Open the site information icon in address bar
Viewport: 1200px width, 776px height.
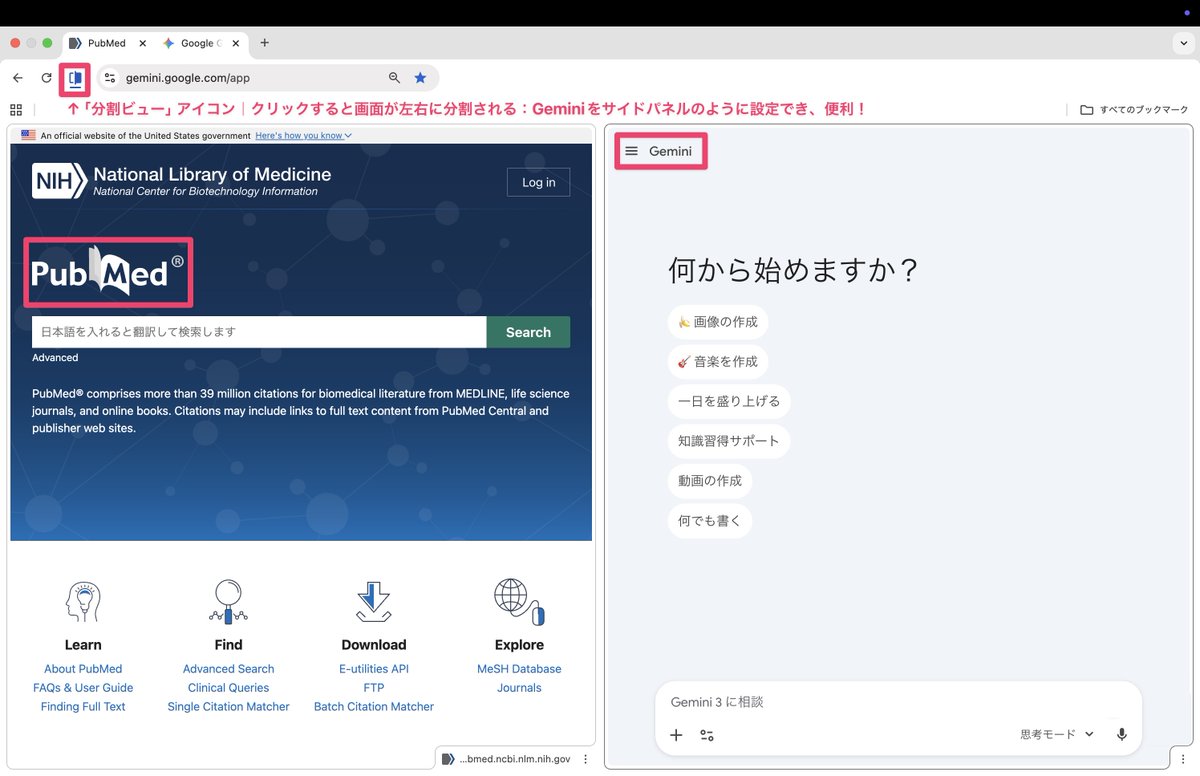coord(110,78)
